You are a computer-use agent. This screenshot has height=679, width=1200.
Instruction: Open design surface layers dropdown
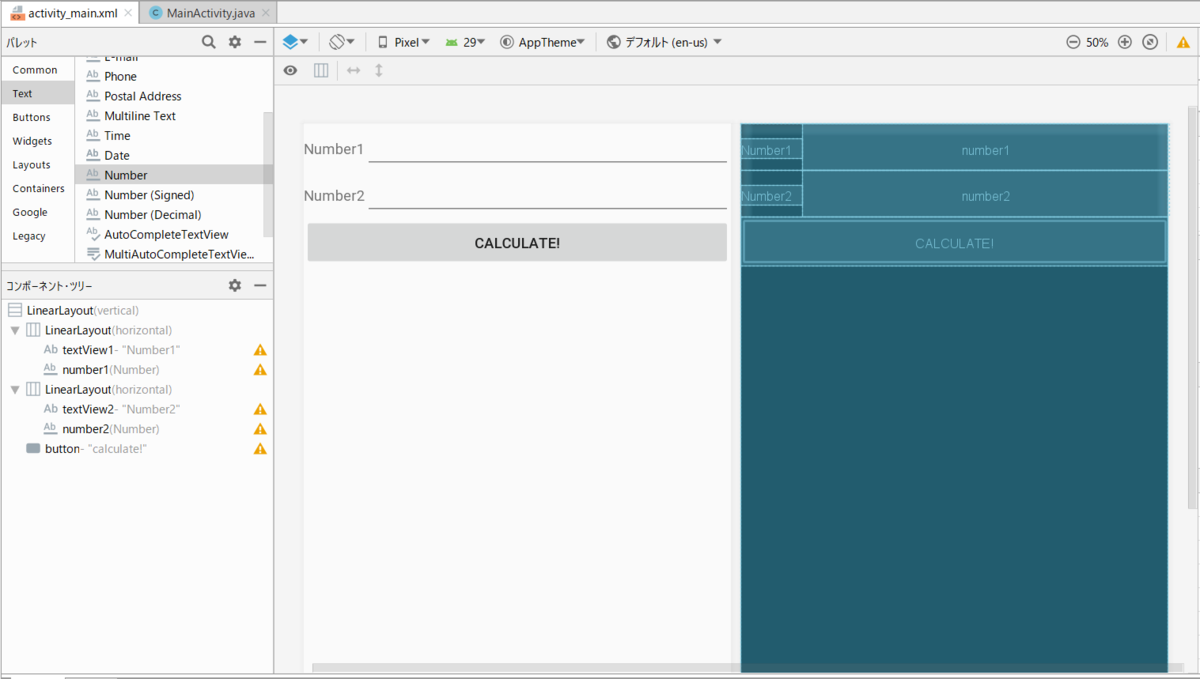295,42
